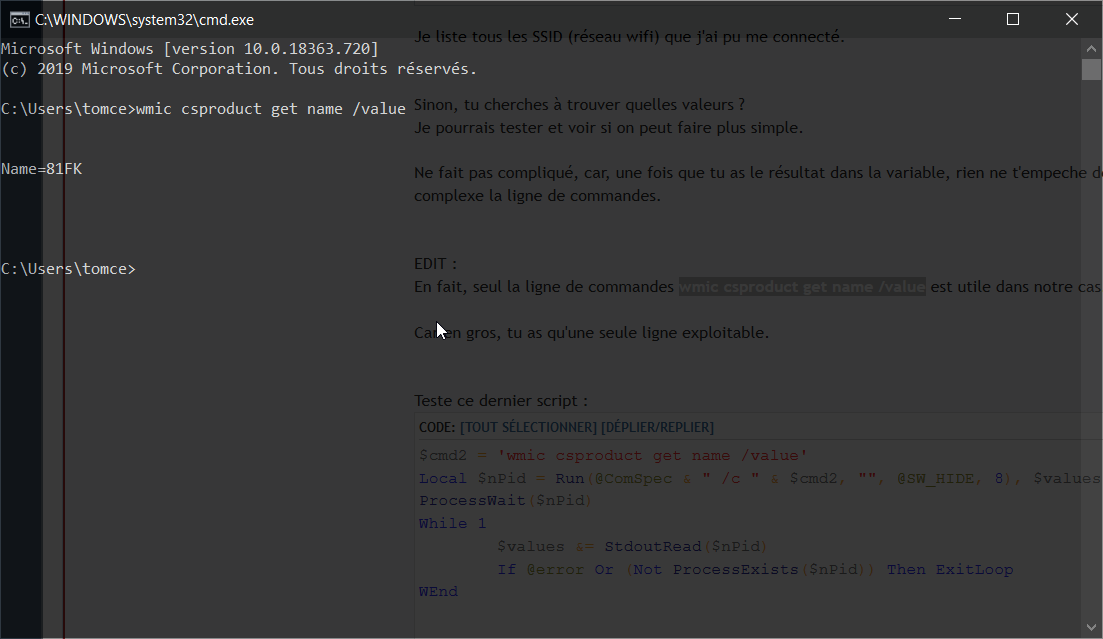This screenshot has width=1103, height=639.
Task: Click the empty scrollbar track below the thumb
Action: (x=1091, y=350)
